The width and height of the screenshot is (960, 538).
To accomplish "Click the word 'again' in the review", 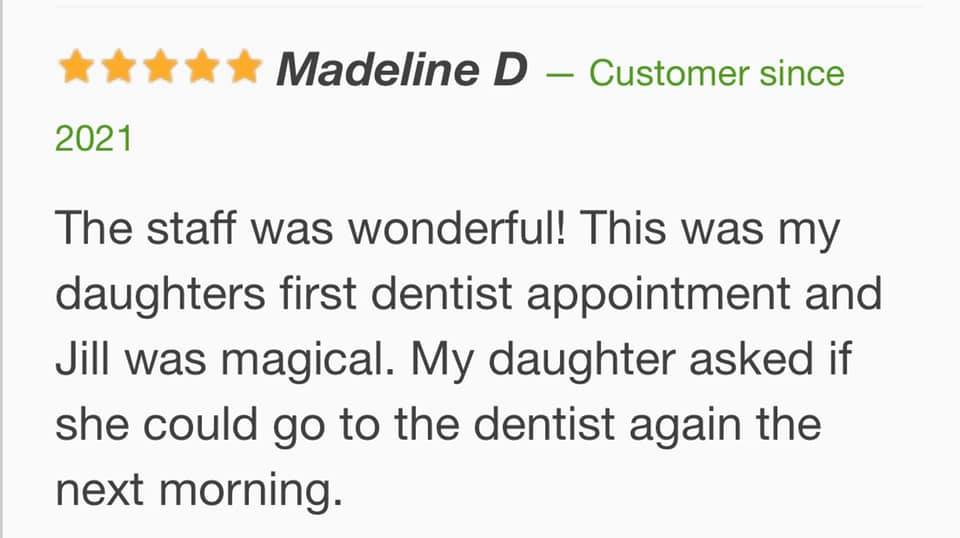I will (x=686, y=427).
